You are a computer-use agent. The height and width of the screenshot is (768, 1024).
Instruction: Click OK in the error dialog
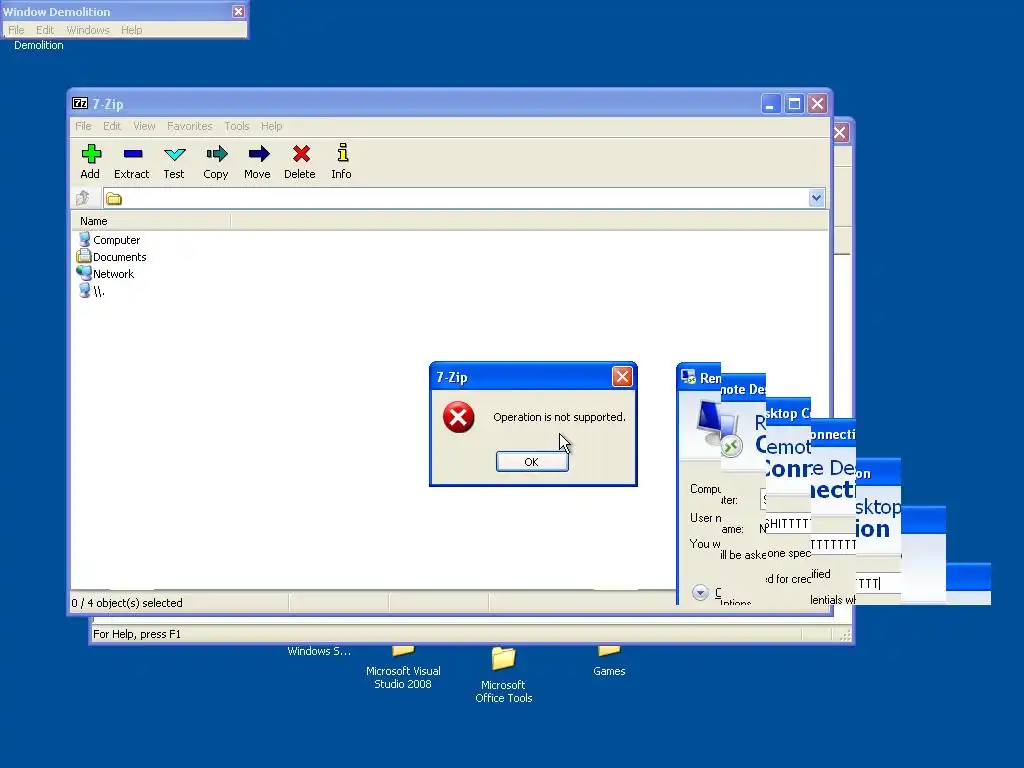click(532, 462)
